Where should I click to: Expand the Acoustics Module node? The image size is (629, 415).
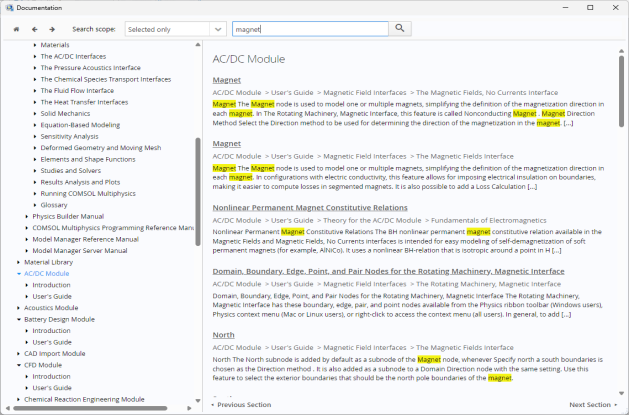click(x=17, y=308)
